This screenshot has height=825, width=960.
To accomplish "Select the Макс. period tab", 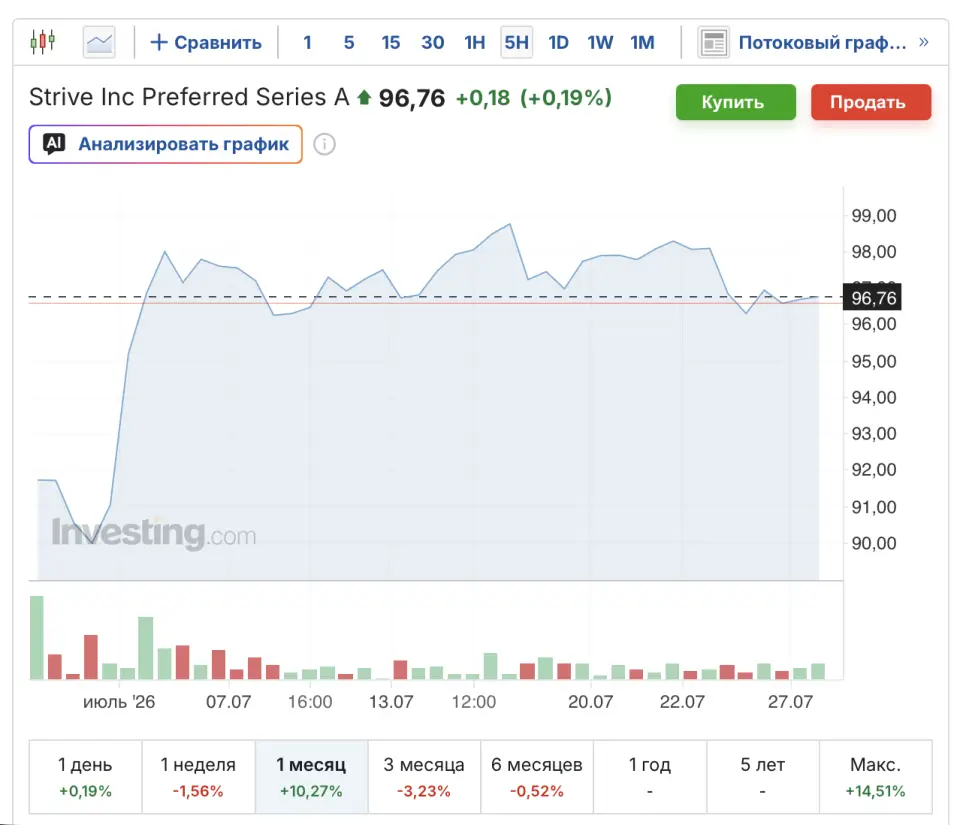I will [x=876, y=777].
